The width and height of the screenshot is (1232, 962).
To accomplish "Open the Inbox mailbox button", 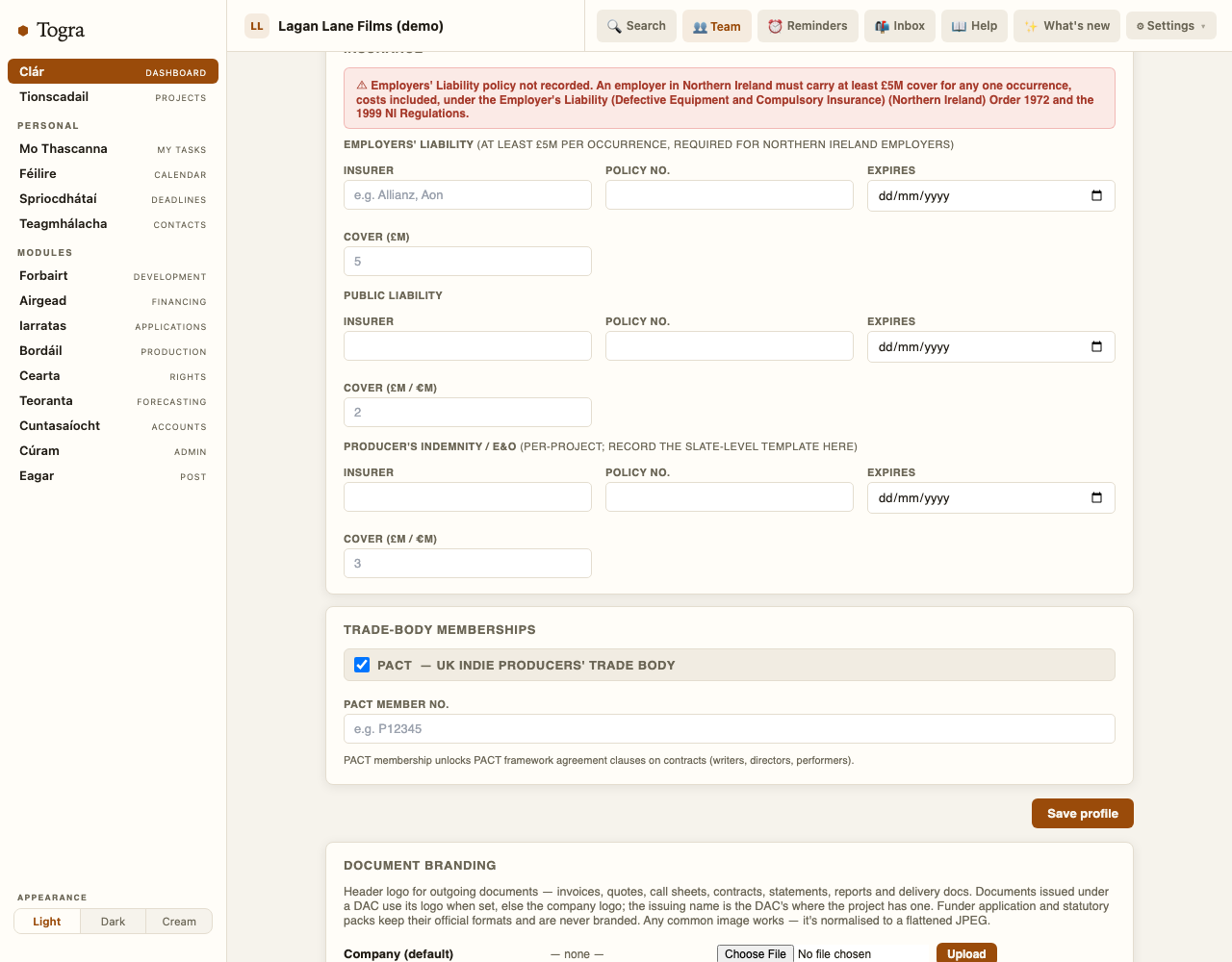I will click(x=900, y=26).
